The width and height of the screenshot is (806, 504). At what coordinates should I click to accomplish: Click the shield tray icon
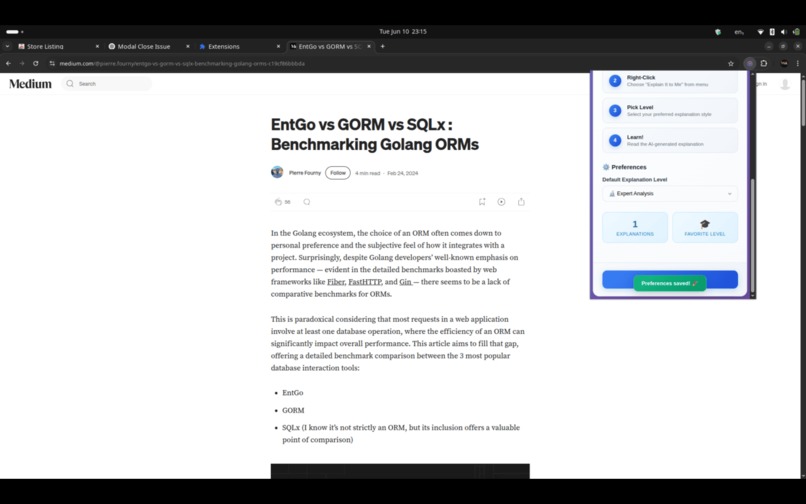pos(718,32)
